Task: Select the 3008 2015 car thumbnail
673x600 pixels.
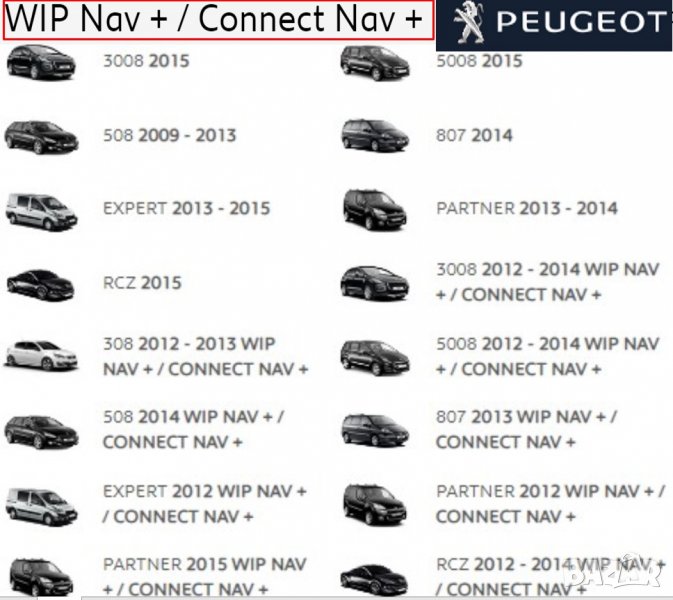Action: (41, 63)
